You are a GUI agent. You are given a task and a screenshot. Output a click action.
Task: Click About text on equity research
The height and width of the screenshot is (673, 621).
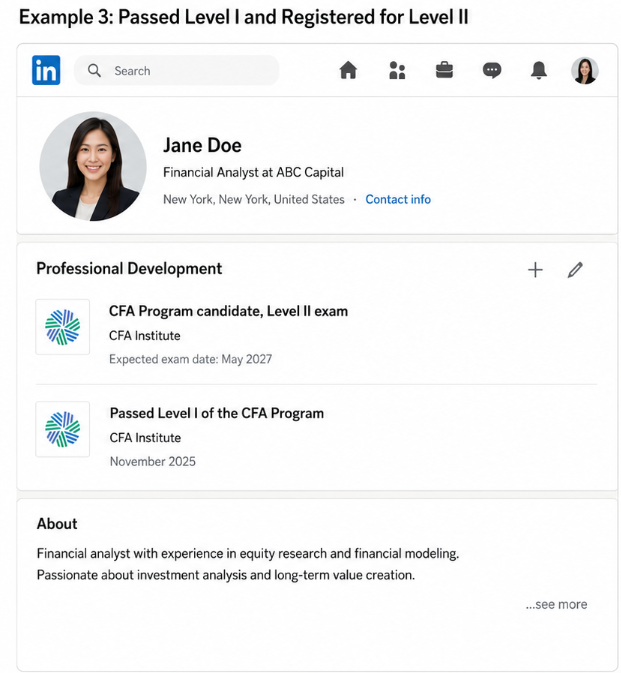(x=248, y=554)
